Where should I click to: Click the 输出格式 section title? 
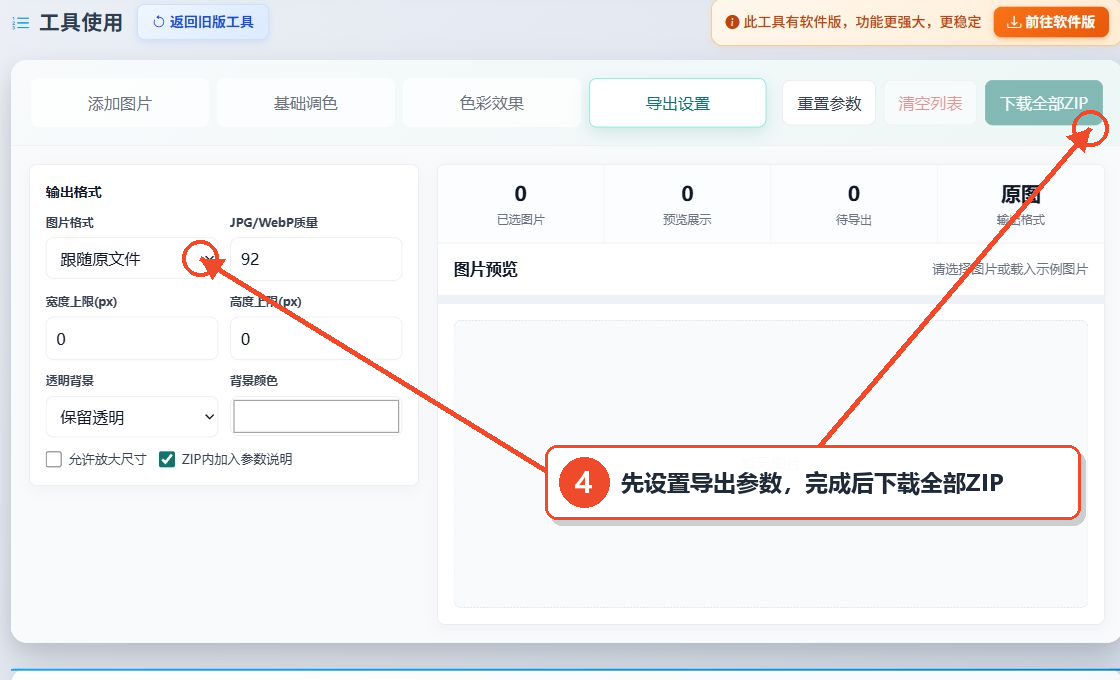tap(74, 192)
